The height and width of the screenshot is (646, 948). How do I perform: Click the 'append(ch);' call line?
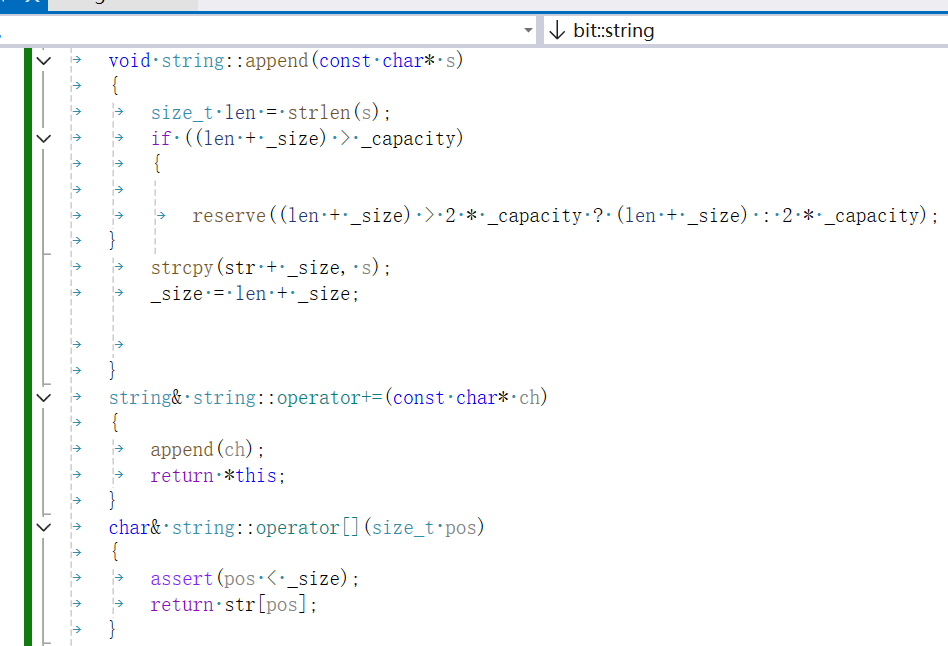[207, 449]
